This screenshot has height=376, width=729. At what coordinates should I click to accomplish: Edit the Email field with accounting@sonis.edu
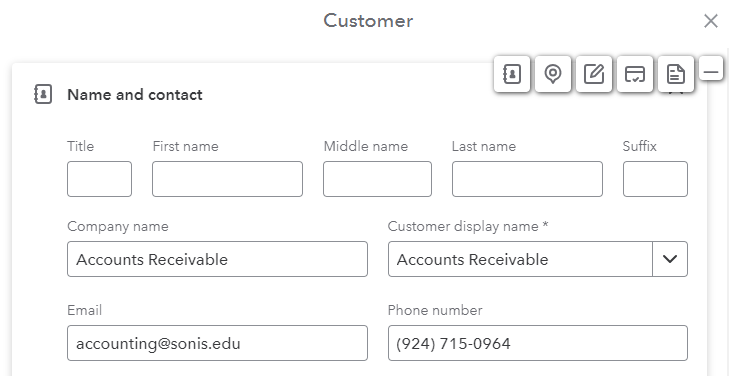pos(217,343)
